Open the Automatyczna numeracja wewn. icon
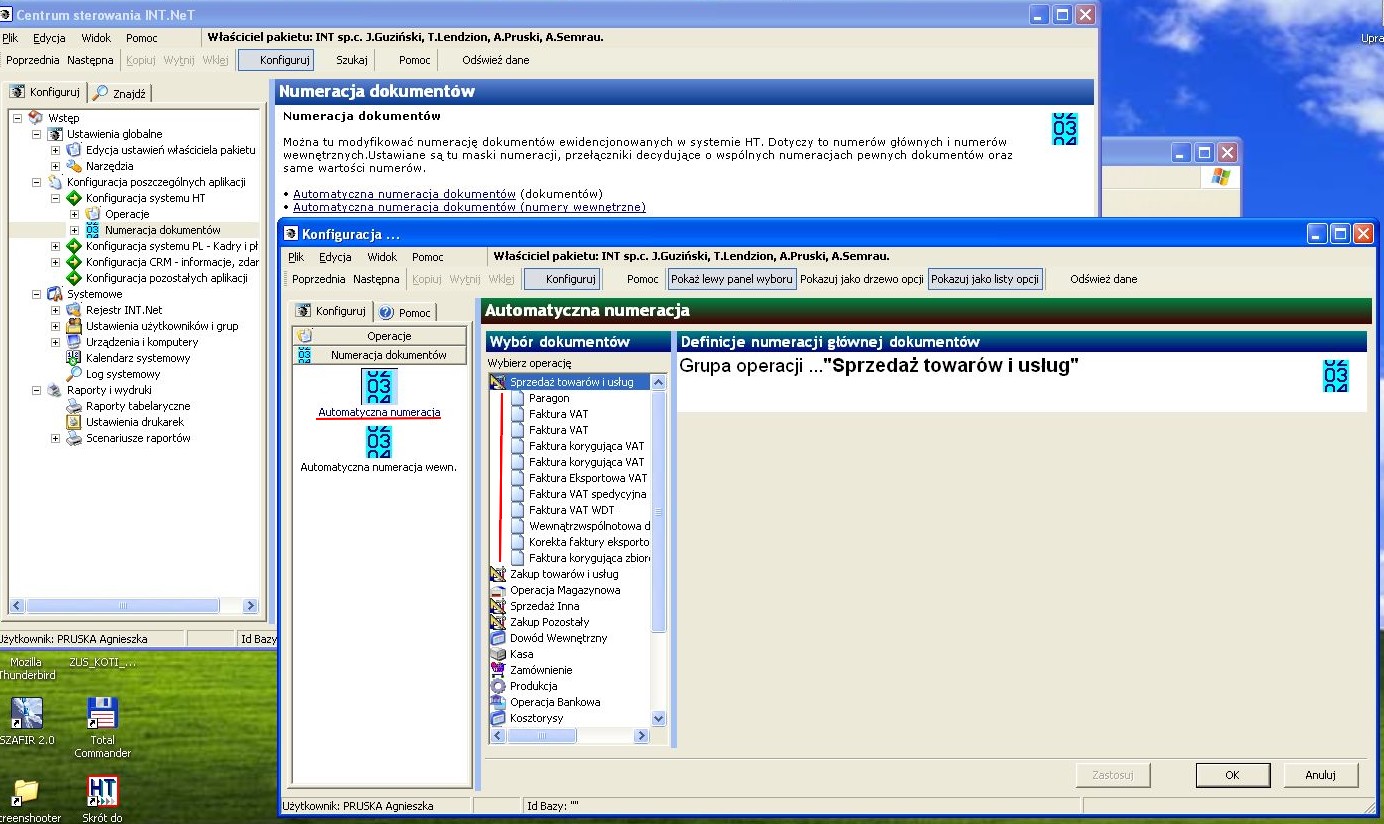The width and height of the screenshot is (1384, 824). (379, 442)
